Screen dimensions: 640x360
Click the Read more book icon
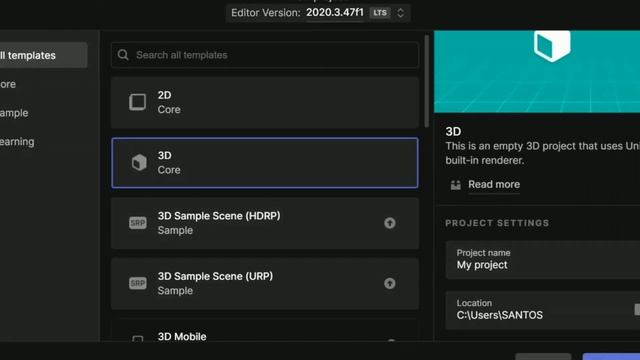[x=456, y=185]
